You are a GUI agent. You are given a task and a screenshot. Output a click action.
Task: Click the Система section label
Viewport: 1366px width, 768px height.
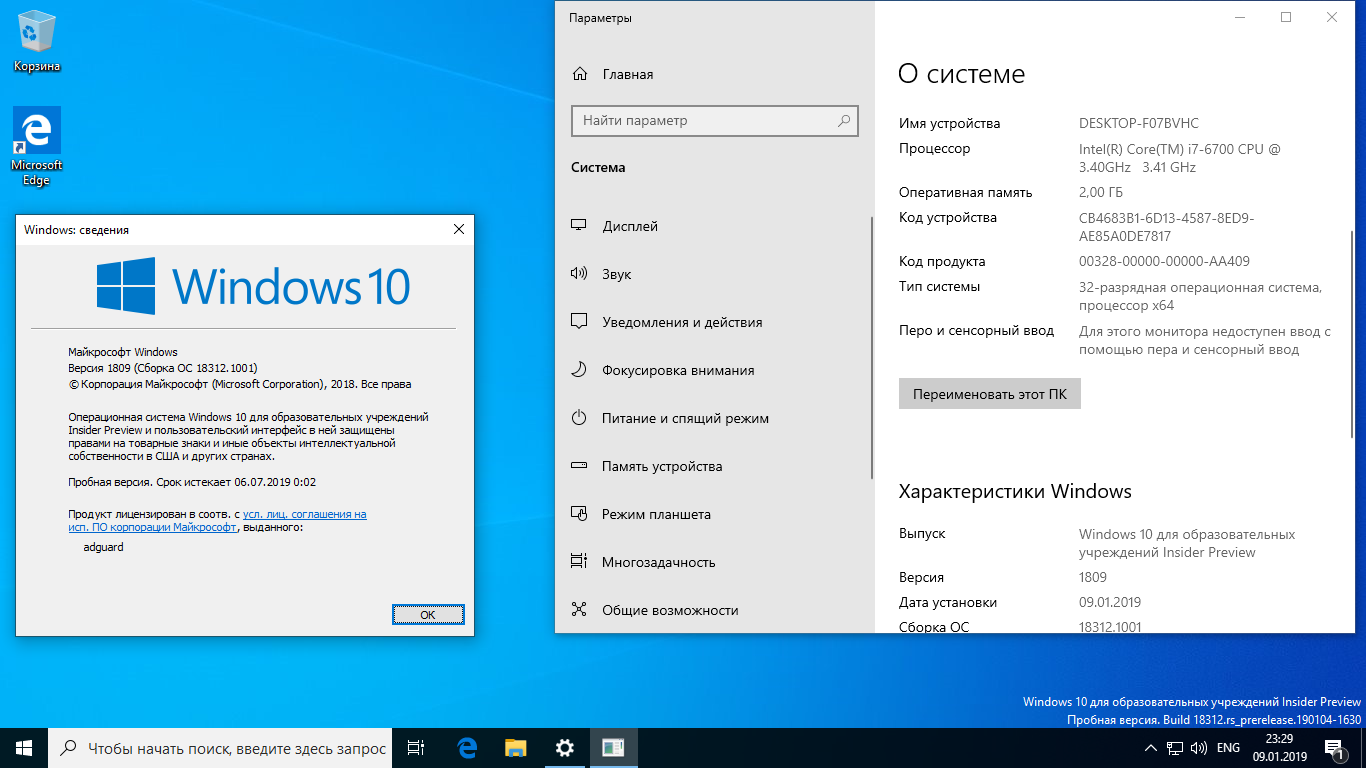pyautogui.click(x=598, y=168)
